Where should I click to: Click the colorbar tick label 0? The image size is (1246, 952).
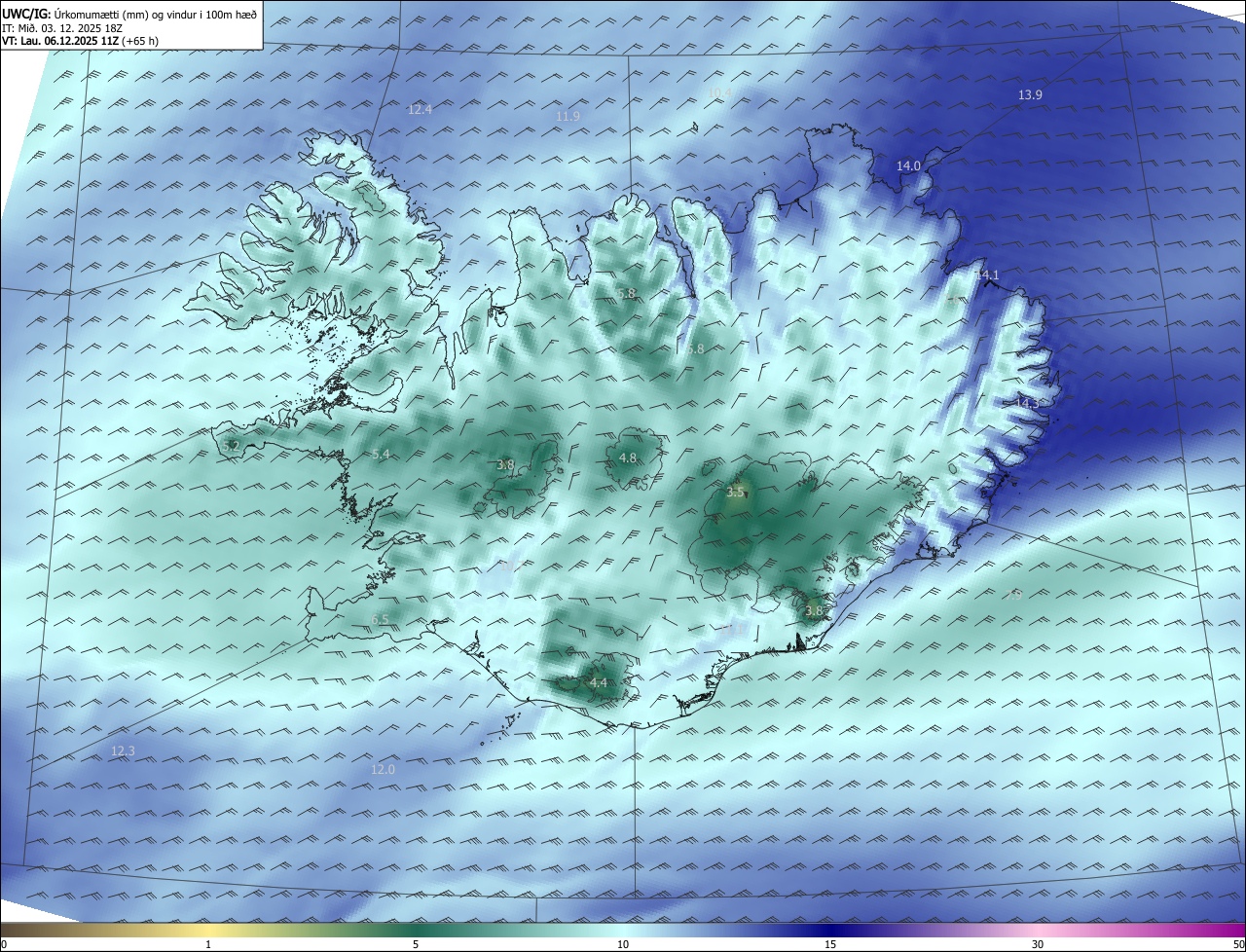point(4,944)
